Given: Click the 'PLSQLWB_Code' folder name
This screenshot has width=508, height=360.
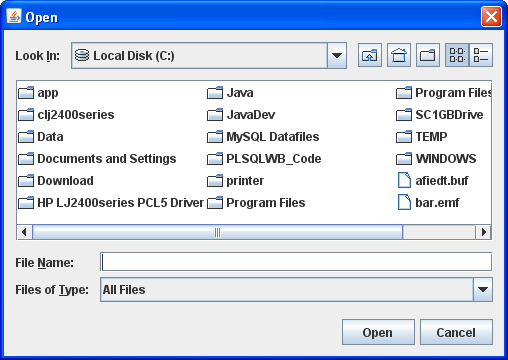Looking at the screenshot, I should click(274, 159).
